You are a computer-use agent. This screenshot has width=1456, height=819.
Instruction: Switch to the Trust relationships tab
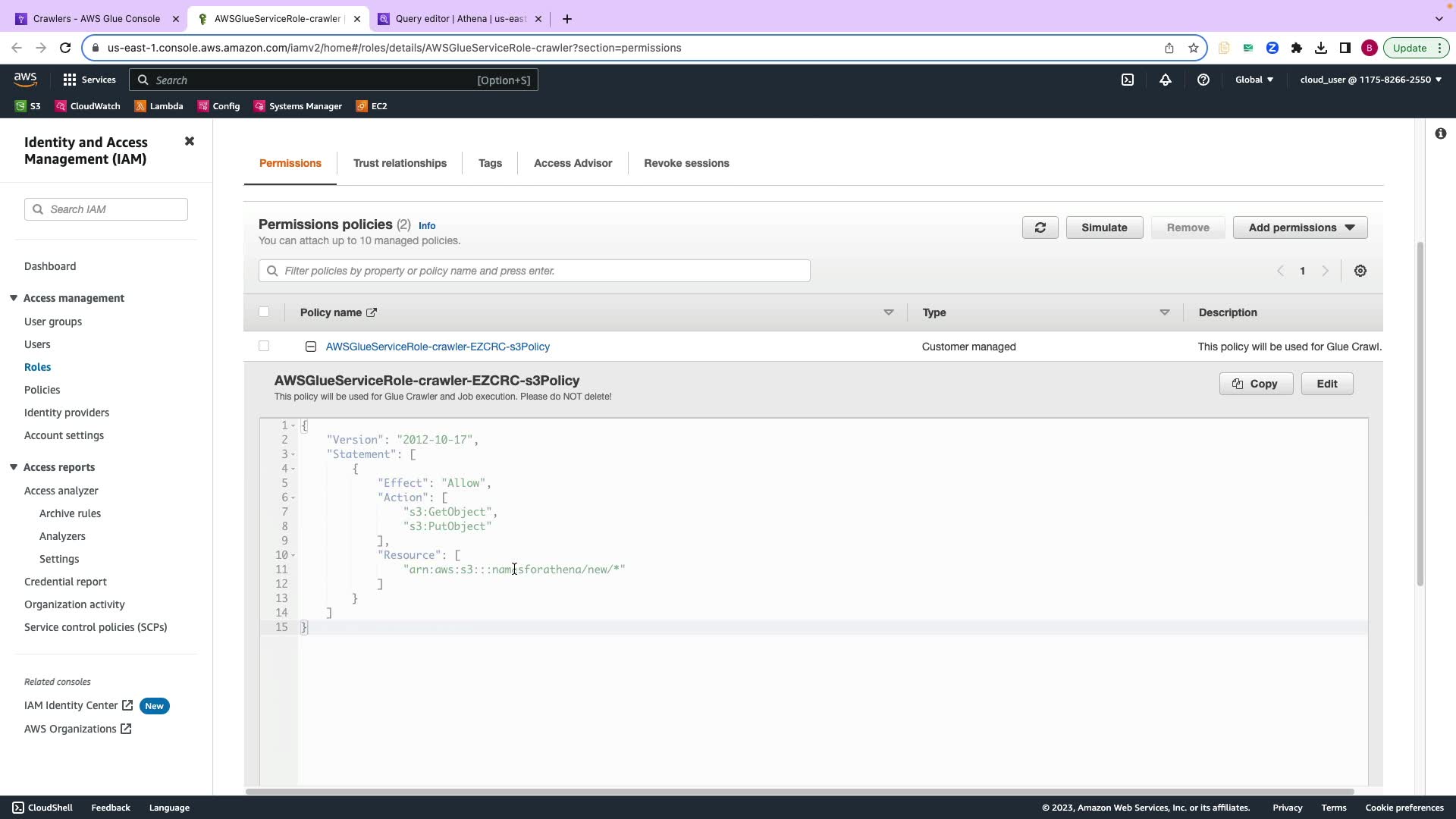point(400,163)
